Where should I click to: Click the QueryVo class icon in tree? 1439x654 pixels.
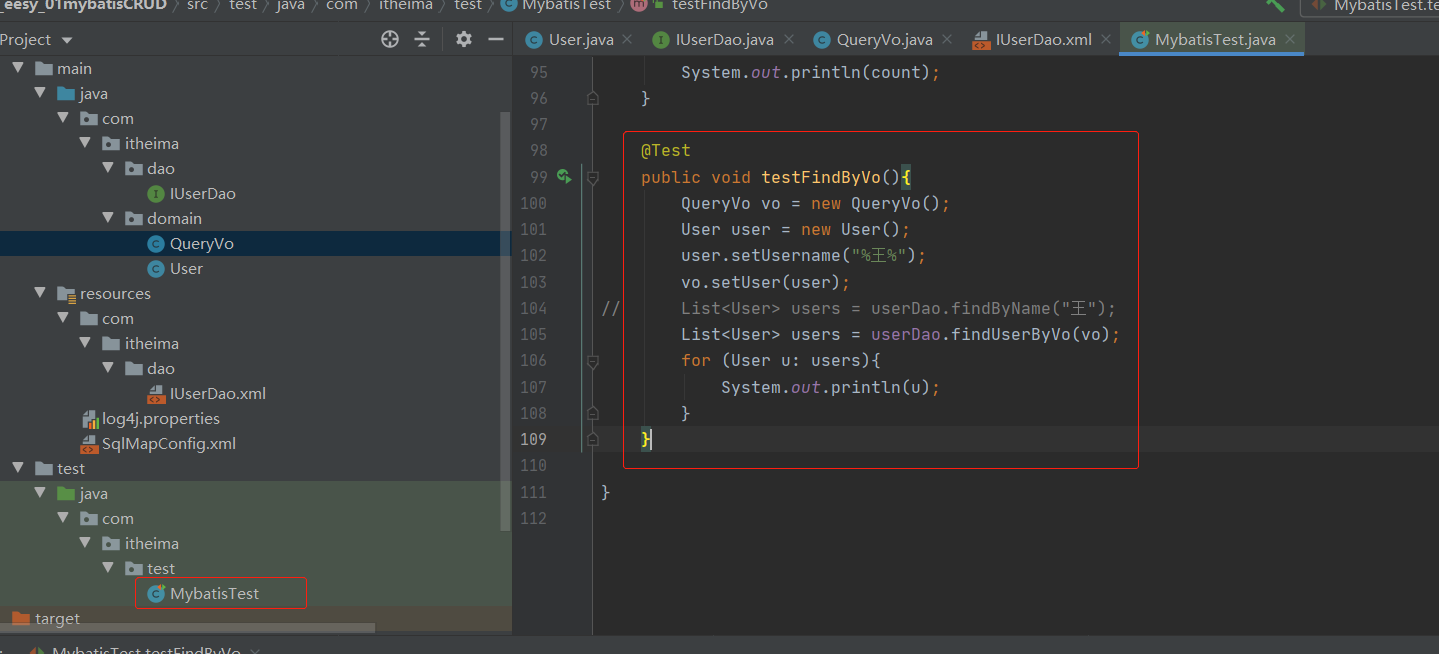click(x=156, y=243)
